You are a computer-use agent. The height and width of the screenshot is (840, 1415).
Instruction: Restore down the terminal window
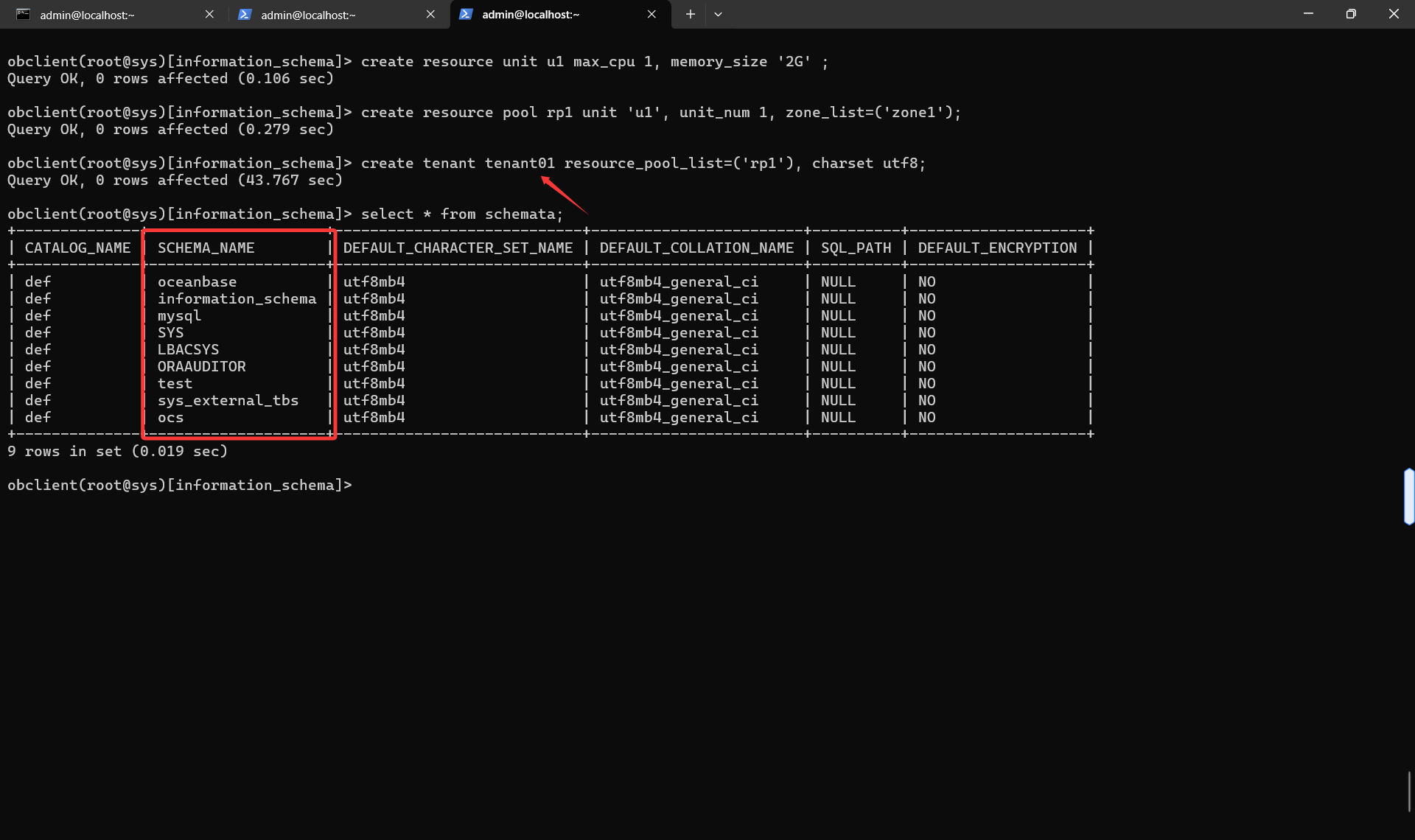point(1351,14)
